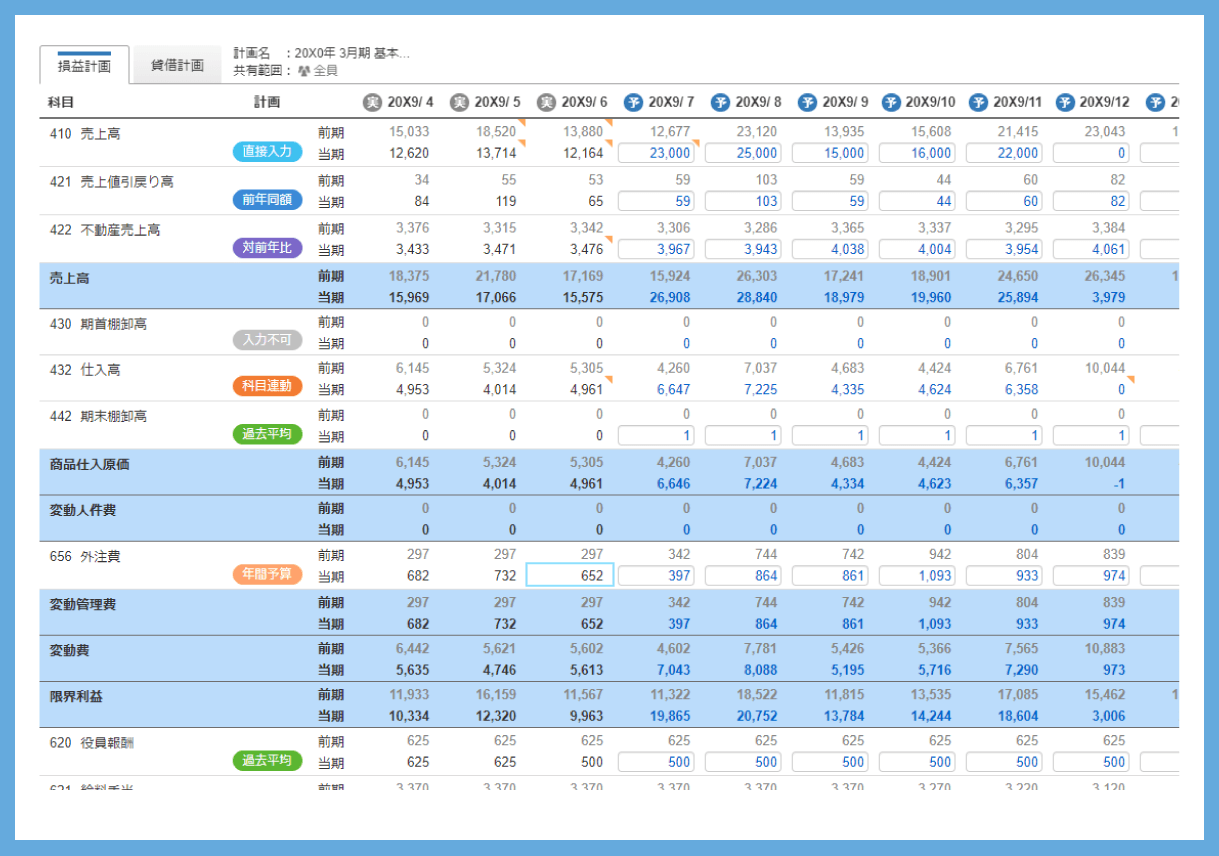Open the 直接入力 method badge for 売上高

[267, 151]
